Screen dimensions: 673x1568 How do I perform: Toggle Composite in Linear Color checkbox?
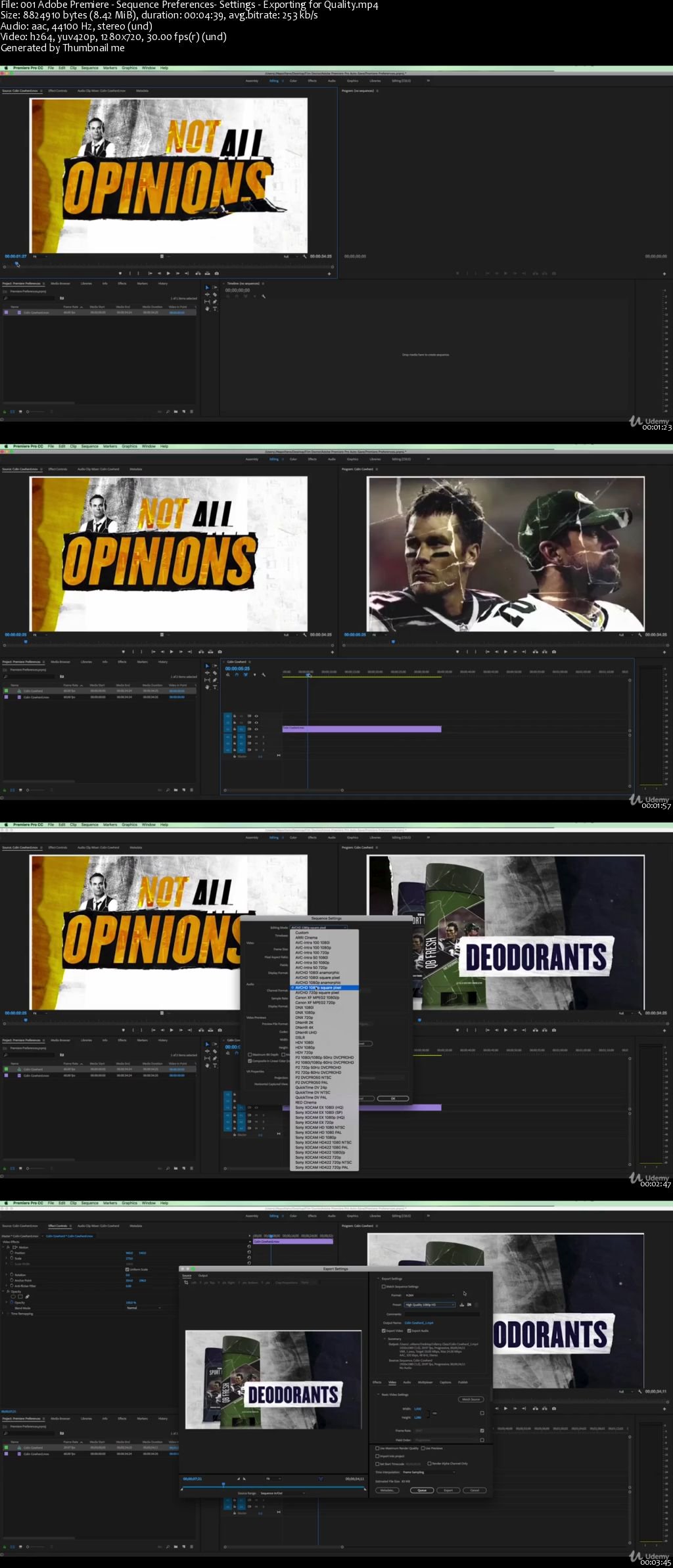pyautogui.click(x=250, y=1061)
